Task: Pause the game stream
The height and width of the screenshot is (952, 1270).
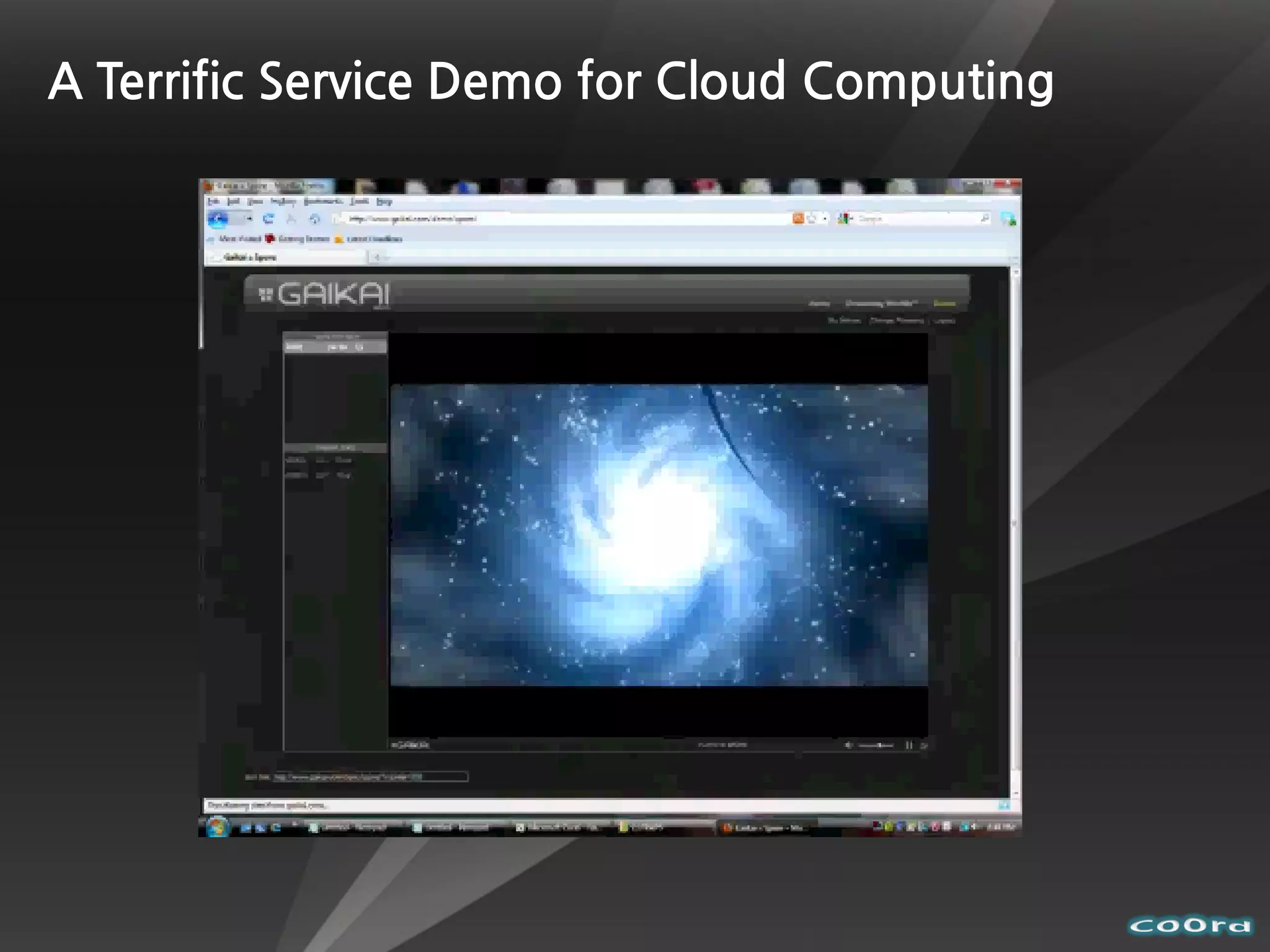Action: point(909,745)
